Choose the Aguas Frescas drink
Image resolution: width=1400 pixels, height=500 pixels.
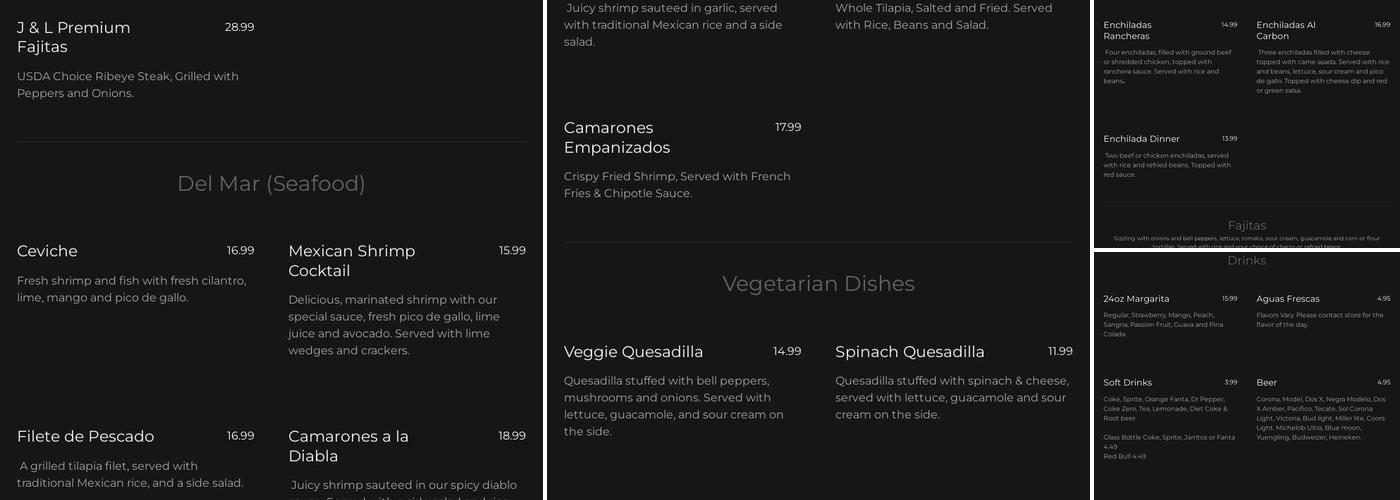[x=1288, y=299]
